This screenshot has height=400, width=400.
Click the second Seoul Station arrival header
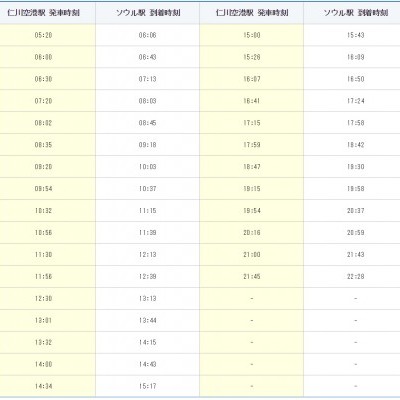[x=355, y=13]
